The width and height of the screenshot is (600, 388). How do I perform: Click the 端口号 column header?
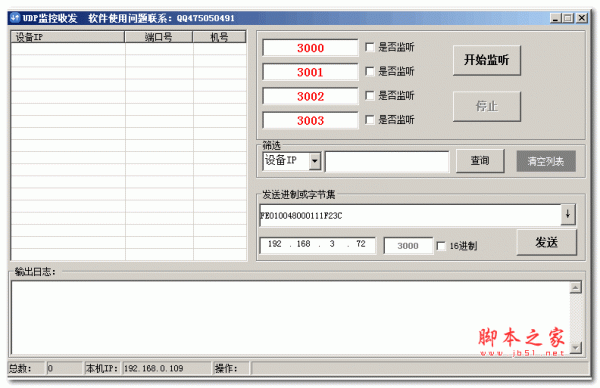point(158,37)
